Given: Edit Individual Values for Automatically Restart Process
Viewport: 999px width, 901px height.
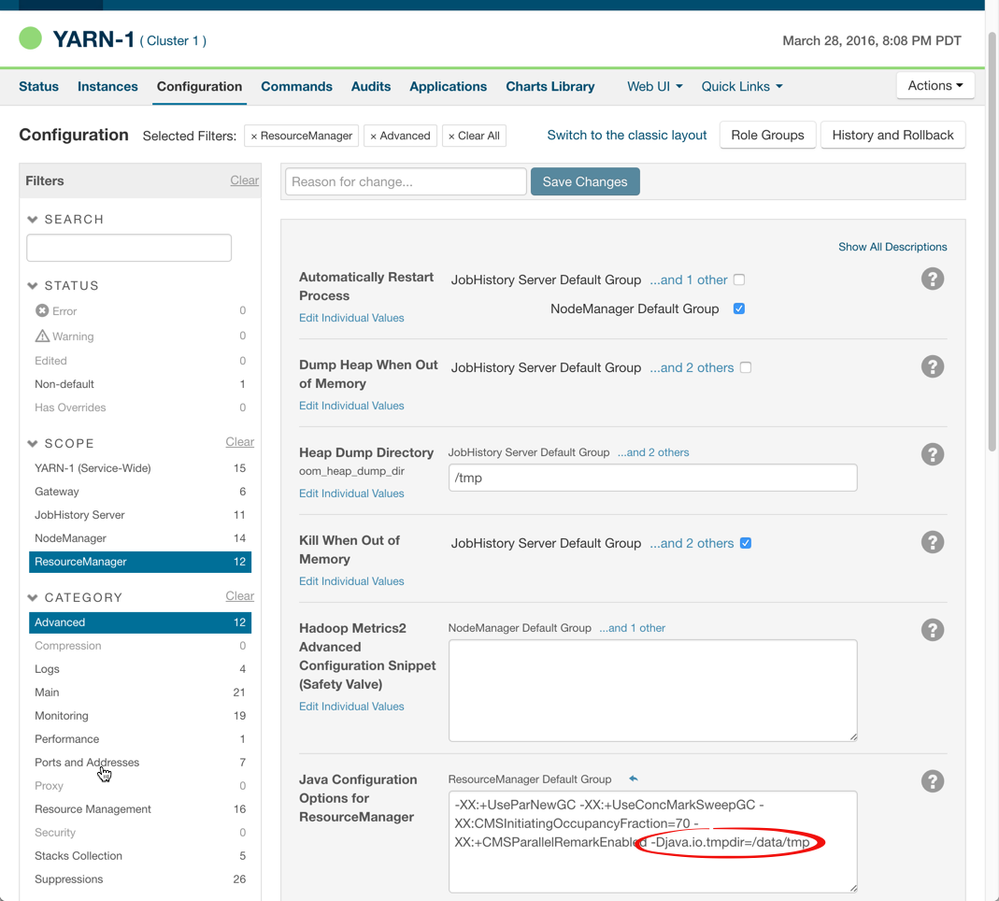Looking at the screenshot, I should click(x=352, y=317).
